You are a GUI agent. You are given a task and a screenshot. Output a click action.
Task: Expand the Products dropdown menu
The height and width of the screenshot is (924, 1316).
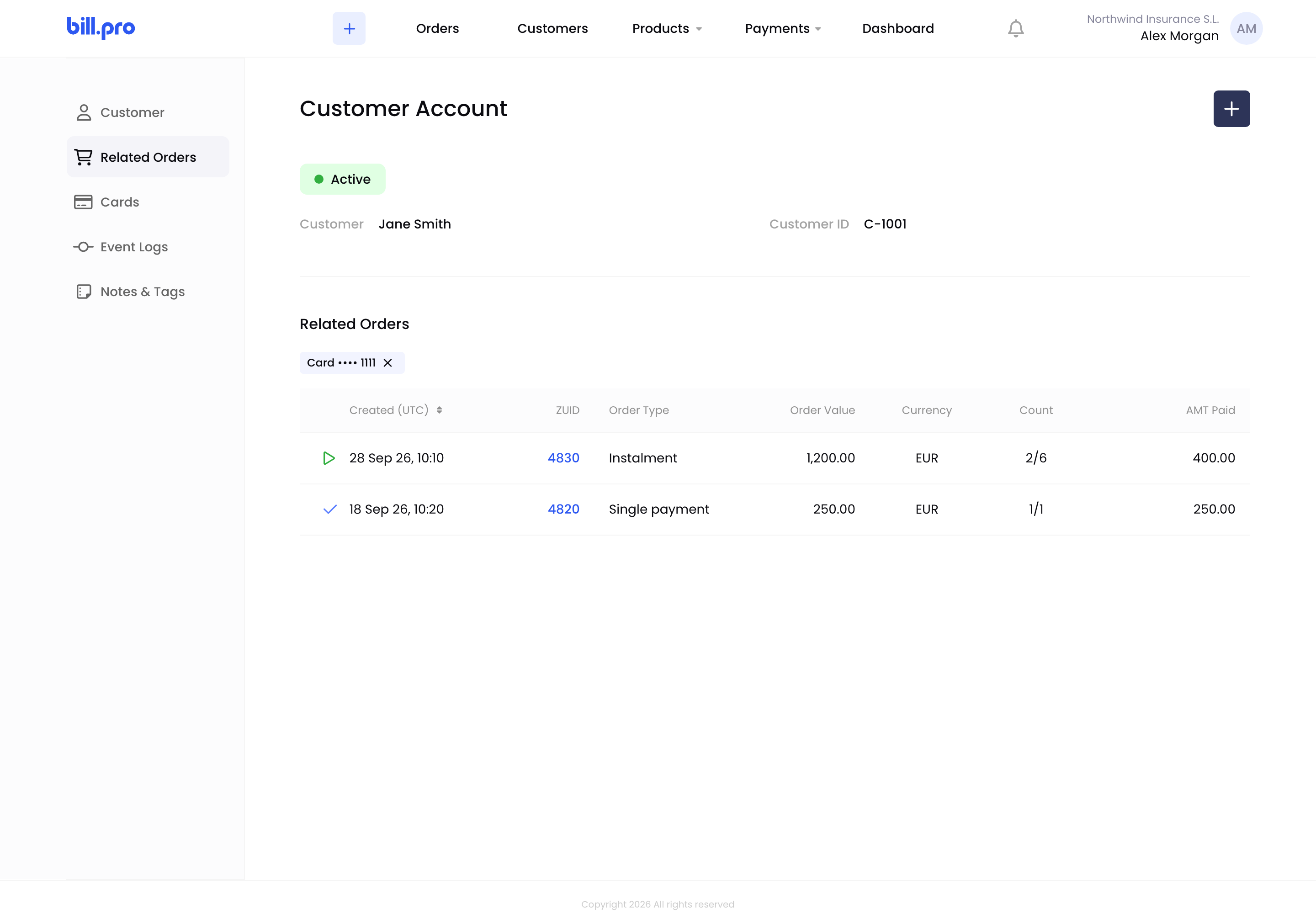pos(667,29)
